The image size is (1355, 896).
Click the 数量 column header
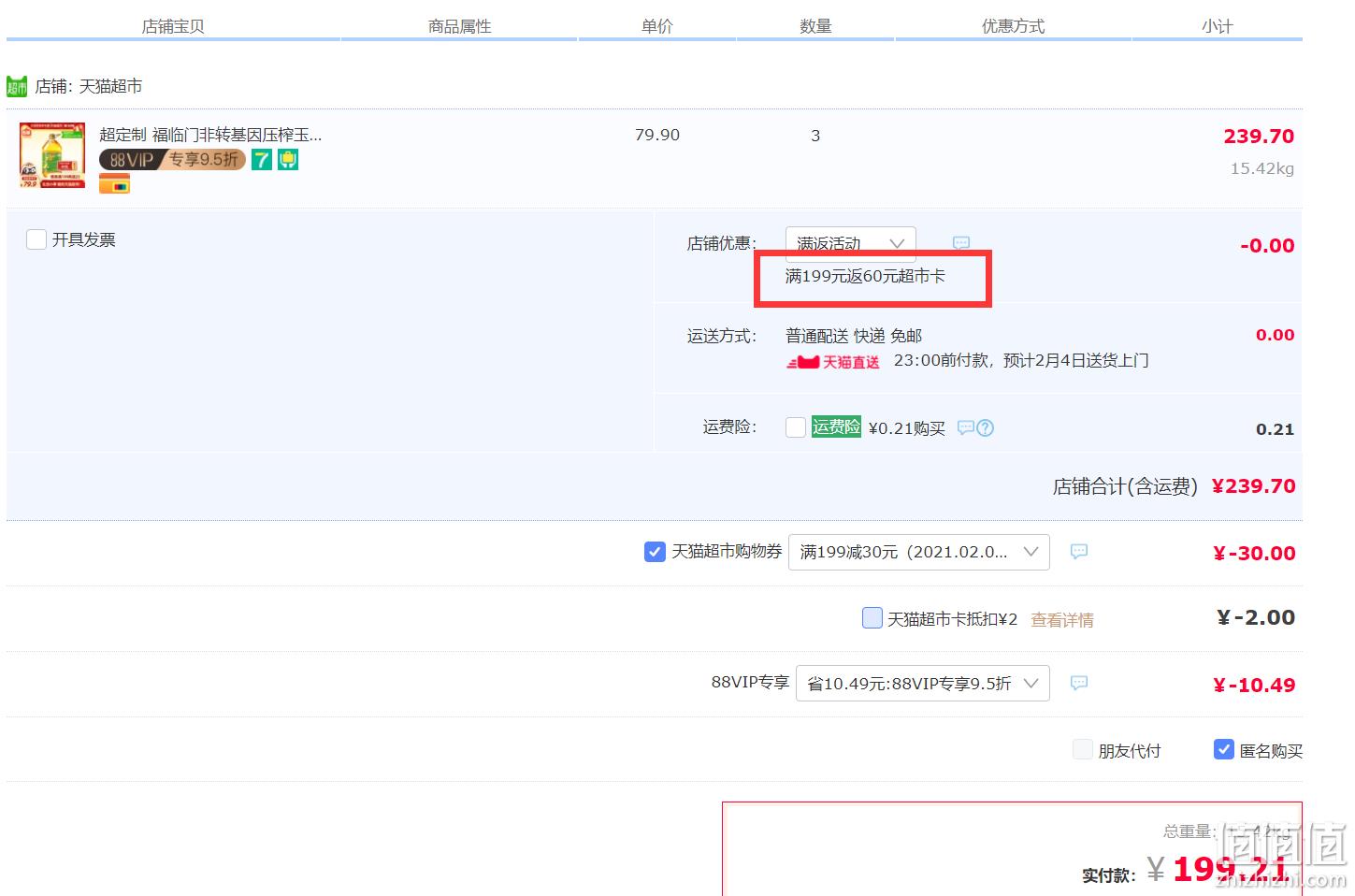click(815, 26)
